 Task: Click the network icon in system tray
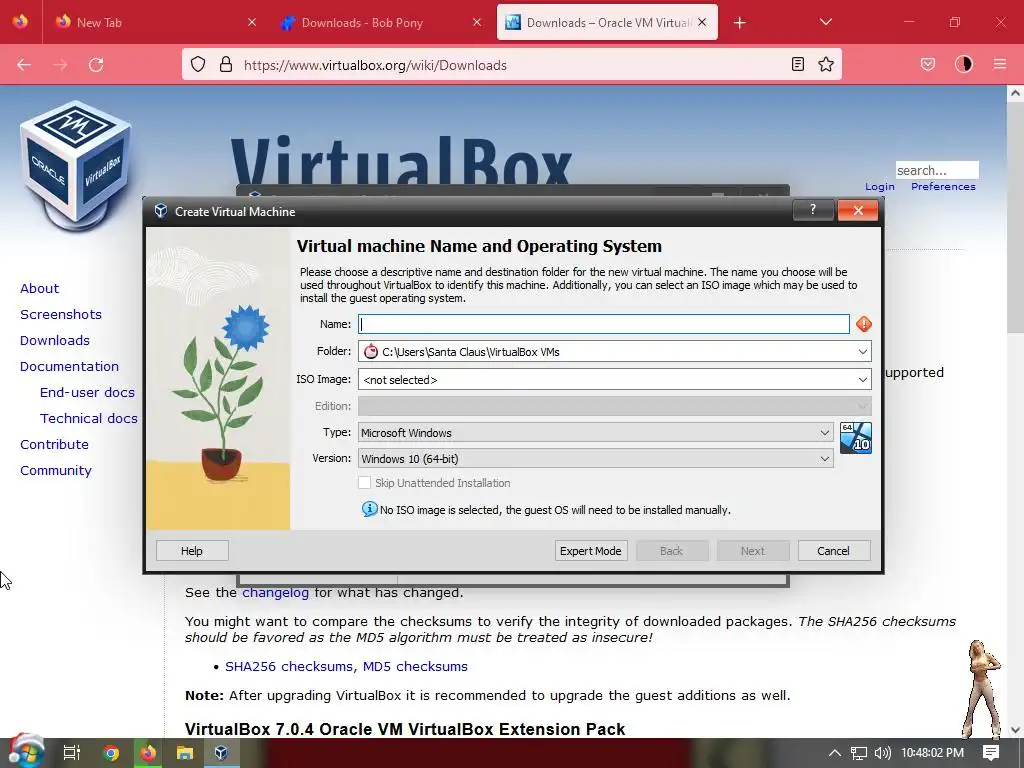pos(859,753)
